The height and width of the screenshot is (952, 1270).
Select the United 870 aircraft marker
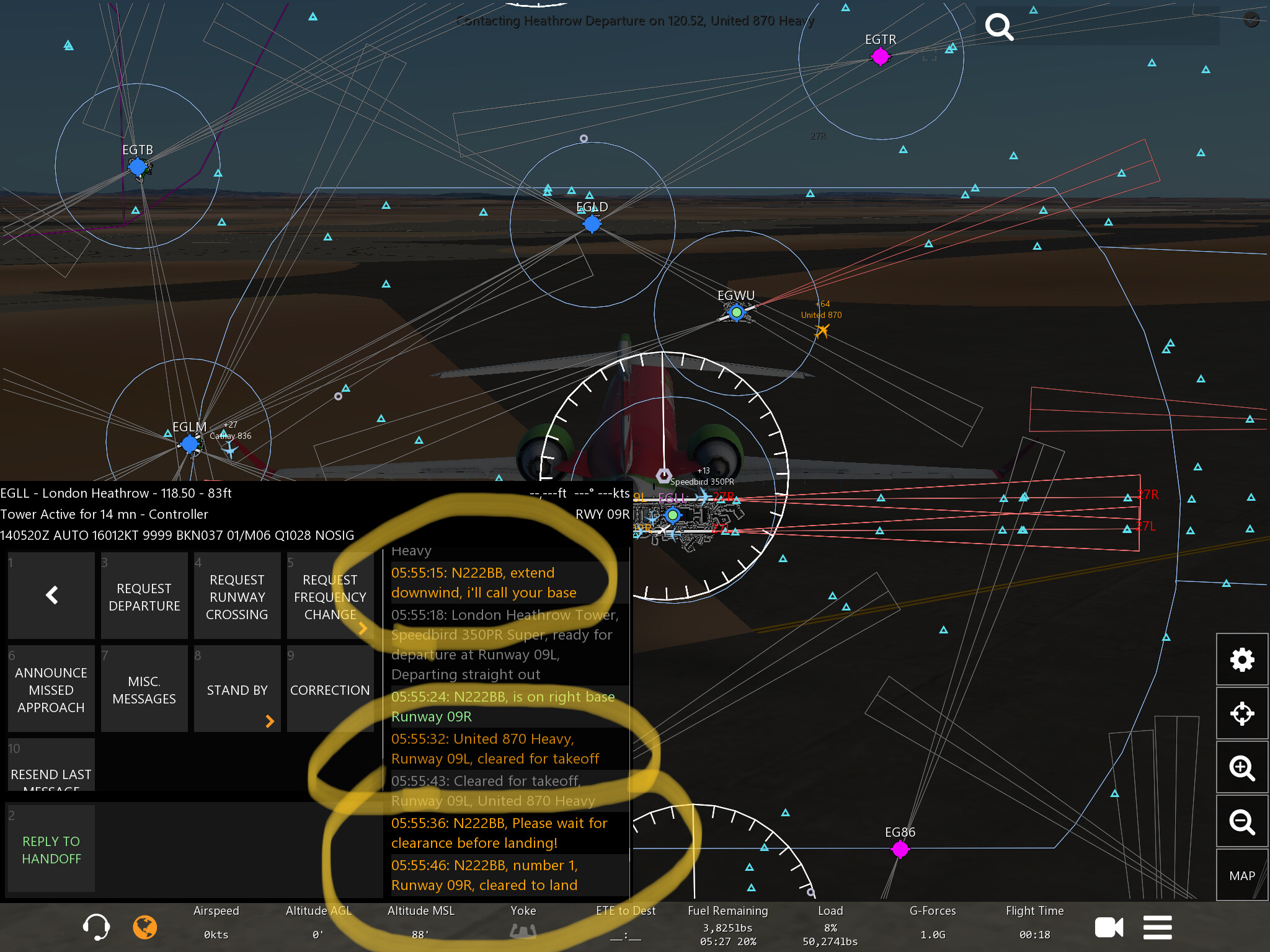822,331
